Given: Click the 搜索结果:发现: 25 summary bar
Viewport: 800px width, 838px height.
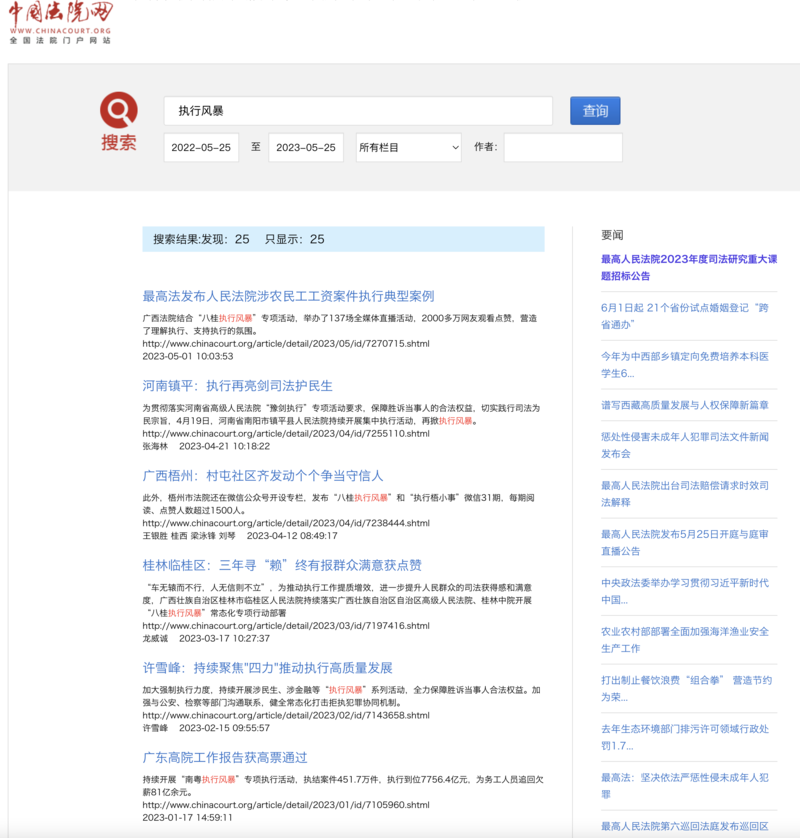Looking at the screenshot, I should [x=343, y=239].
